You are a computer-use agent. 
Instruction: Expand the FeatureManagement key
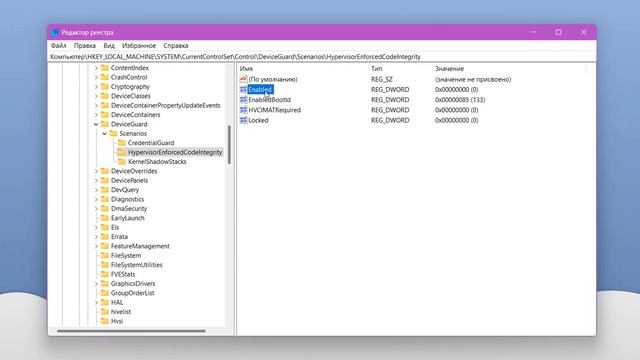96,246
